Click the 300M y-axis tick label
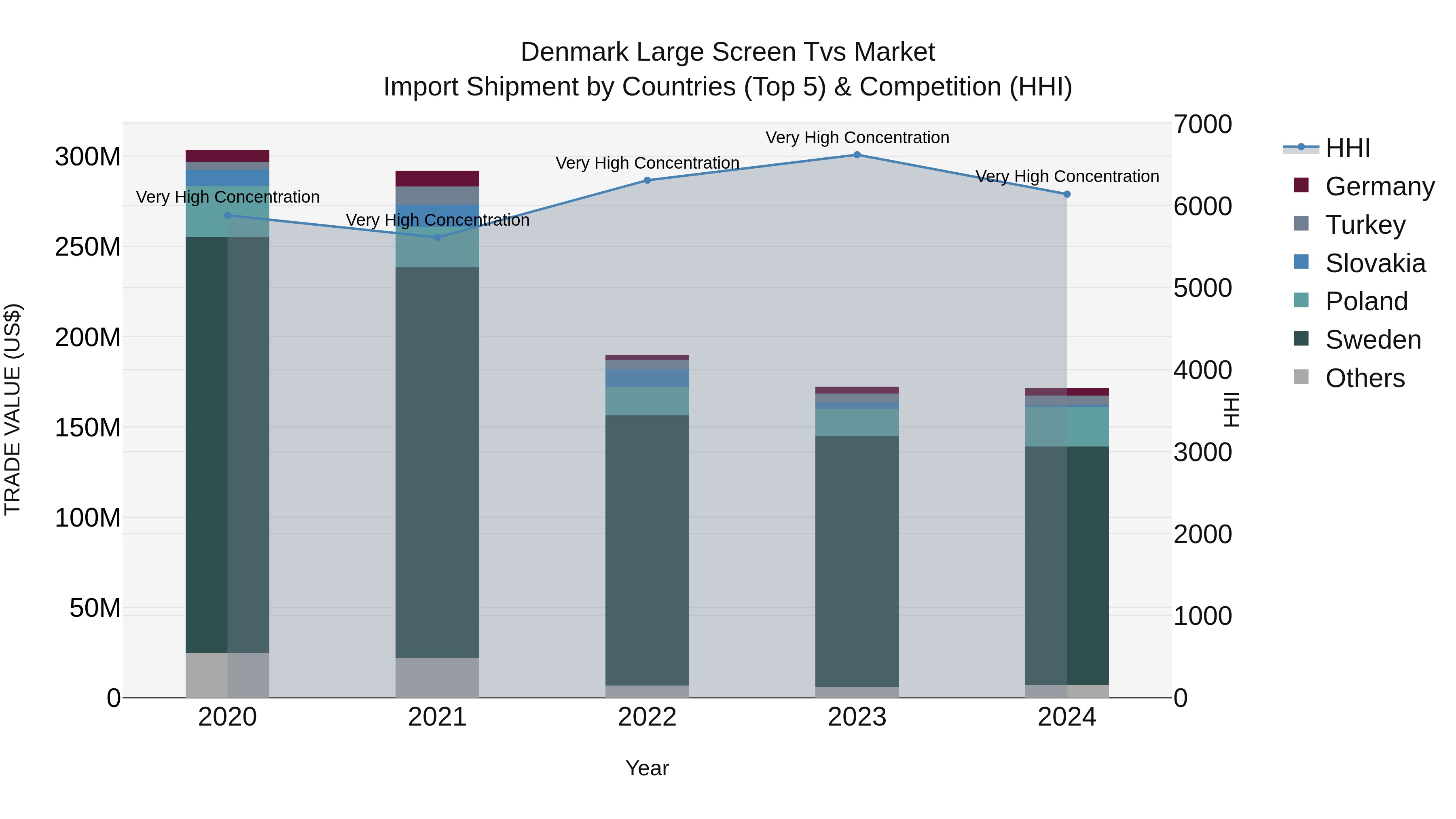 [x=88, y=157]
